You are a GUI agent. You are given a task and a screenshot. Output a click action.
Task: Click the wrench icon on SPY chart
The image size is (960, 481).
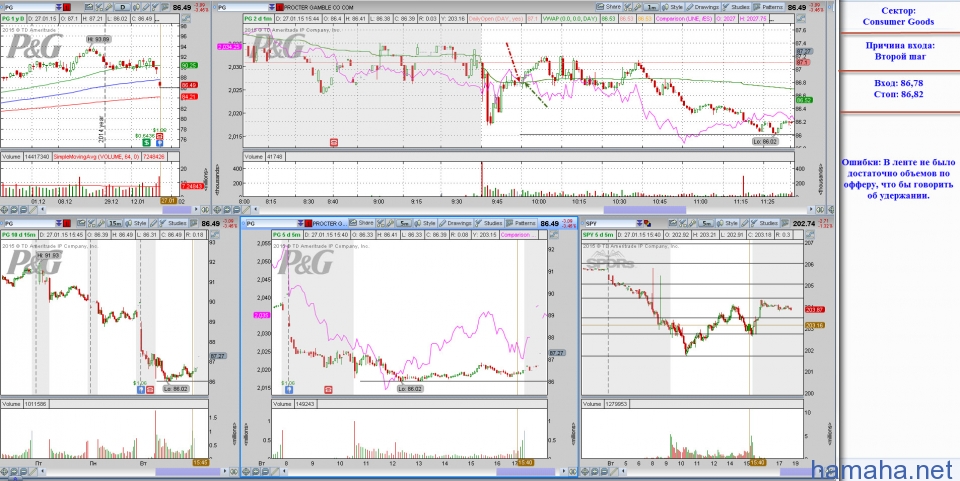pyautogui.click(x=692, y=223)
